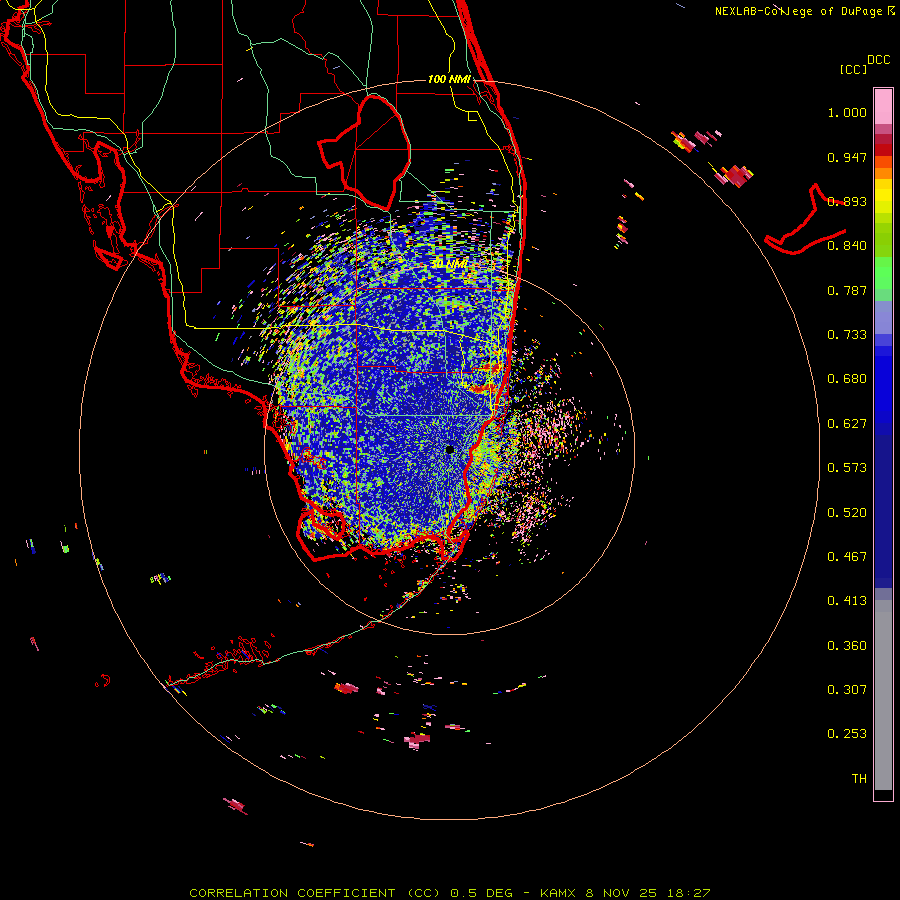The width and height of the screenshot is (900, 900).
Task: Select the 0.893 scale value
Action: pos(847,201)
